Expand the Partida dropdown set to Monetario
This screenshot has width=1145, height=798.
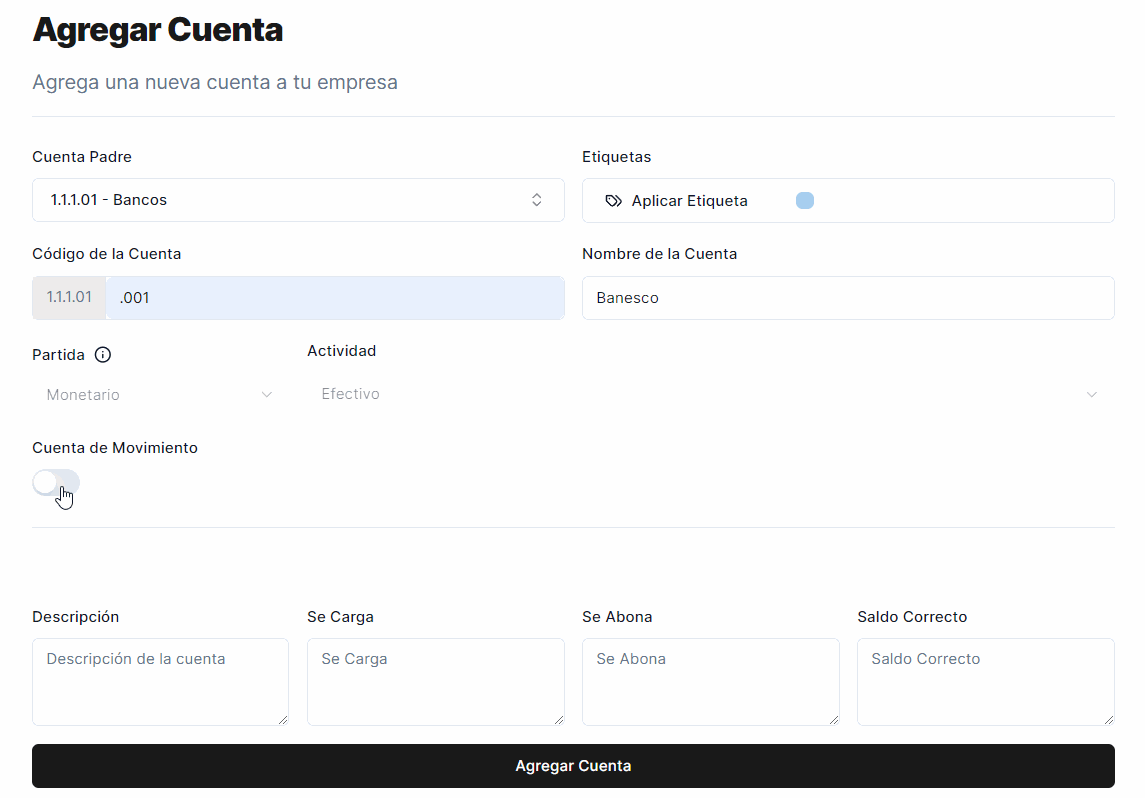pos(160,395)
